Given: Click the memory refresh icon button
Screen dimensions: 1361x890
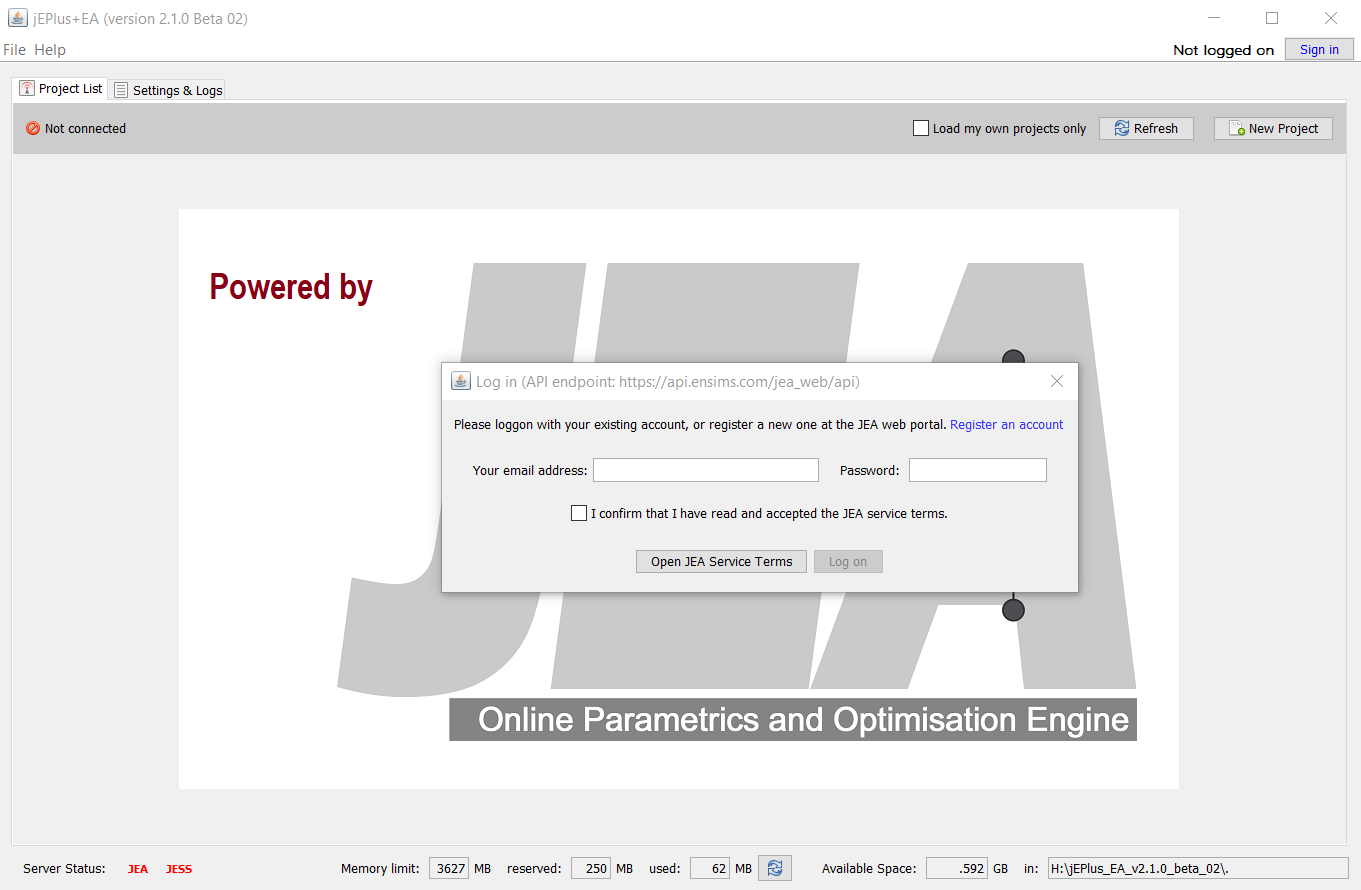Looking at the screenshot, I should 775,868.
